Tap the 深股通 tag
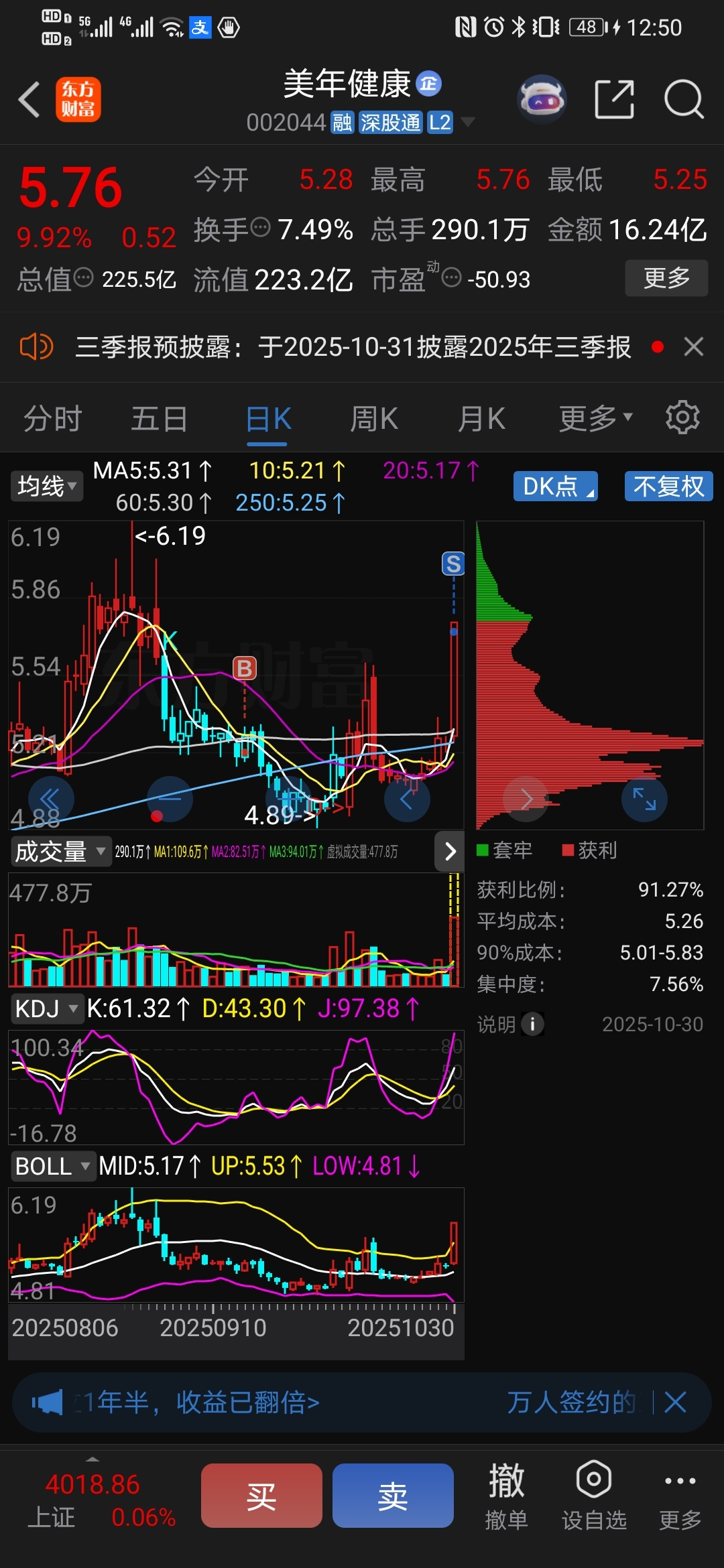Image resolution: width=724 pixels, height=1568 pixels. [x=391, y=123]
